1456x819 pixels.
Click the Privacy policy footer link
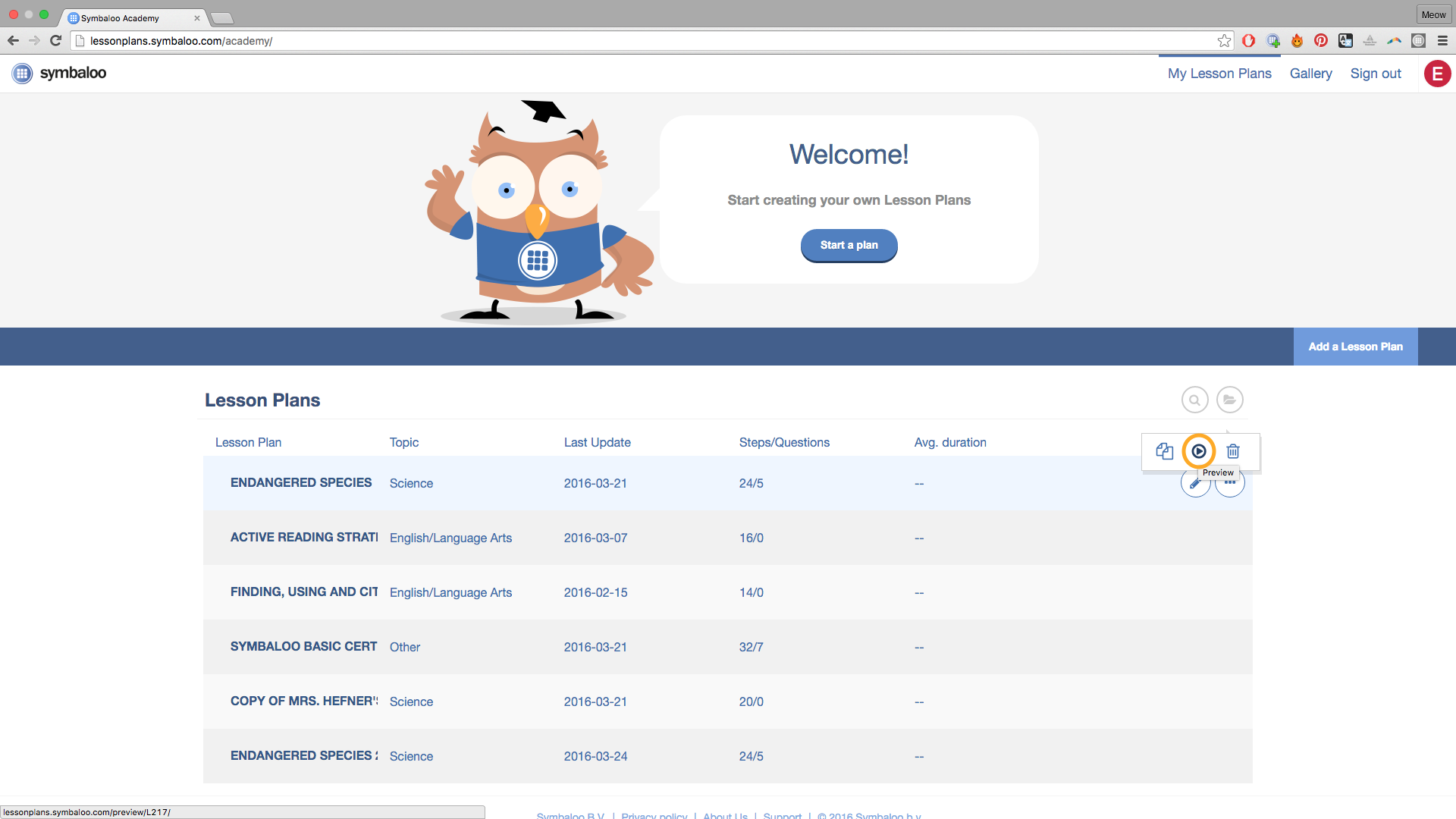click(654, 815)
